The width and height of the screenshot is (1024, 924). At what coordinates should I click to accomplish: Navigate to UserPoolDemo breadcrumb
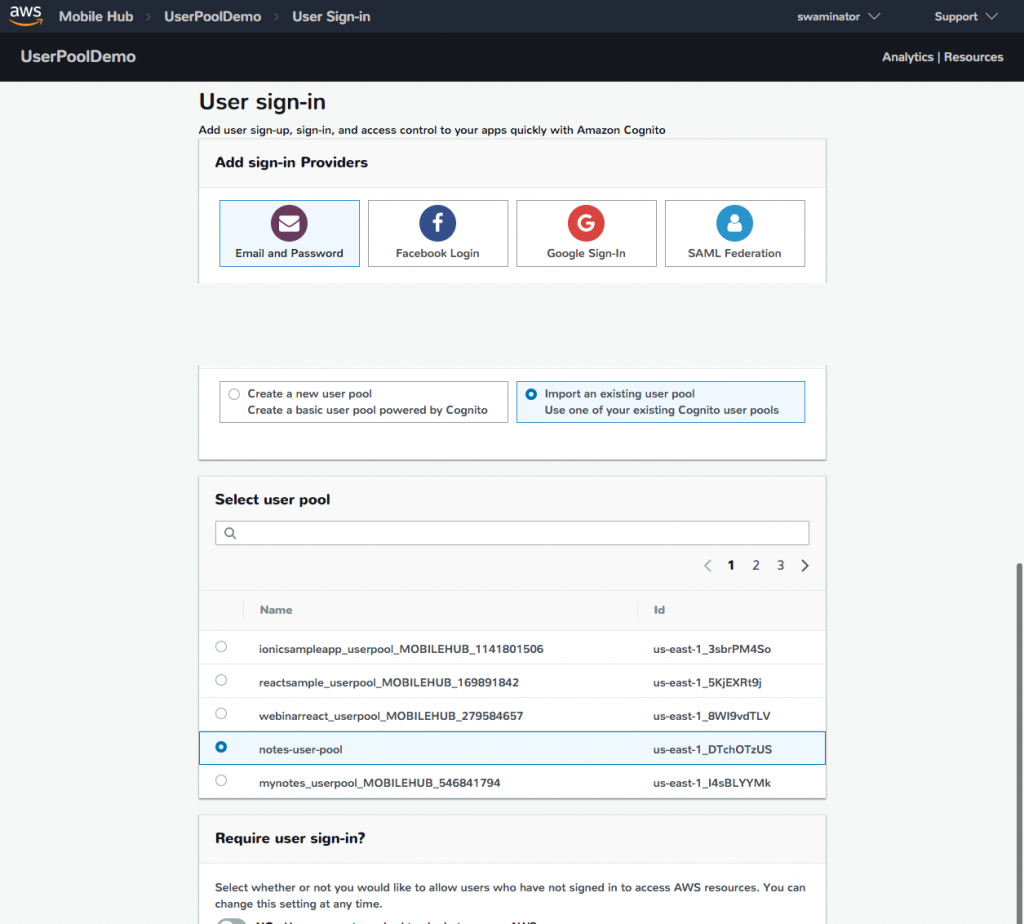212,16
